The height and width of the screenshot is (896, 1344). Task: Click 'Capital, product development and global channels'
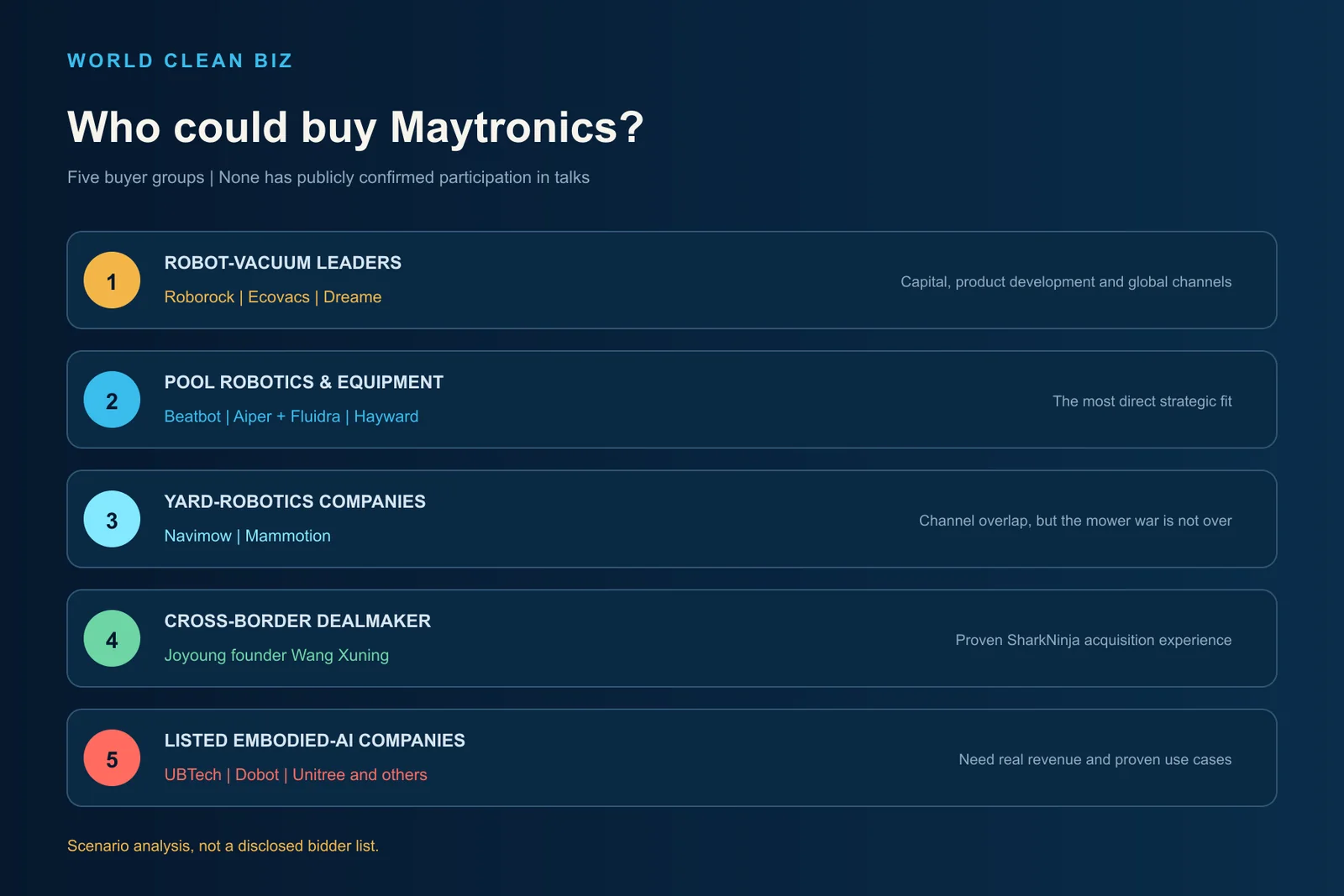pyautogui.click(x=1066, y=282)
